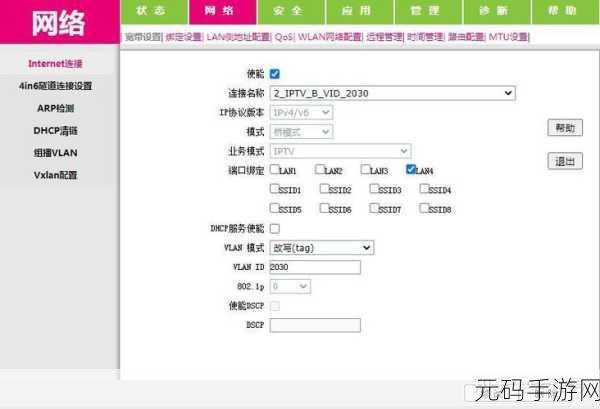Open the IP协议版本 IPv4/V6 dropdown
The width and height of the screenshot is (600, 409).
pos(301,112)
